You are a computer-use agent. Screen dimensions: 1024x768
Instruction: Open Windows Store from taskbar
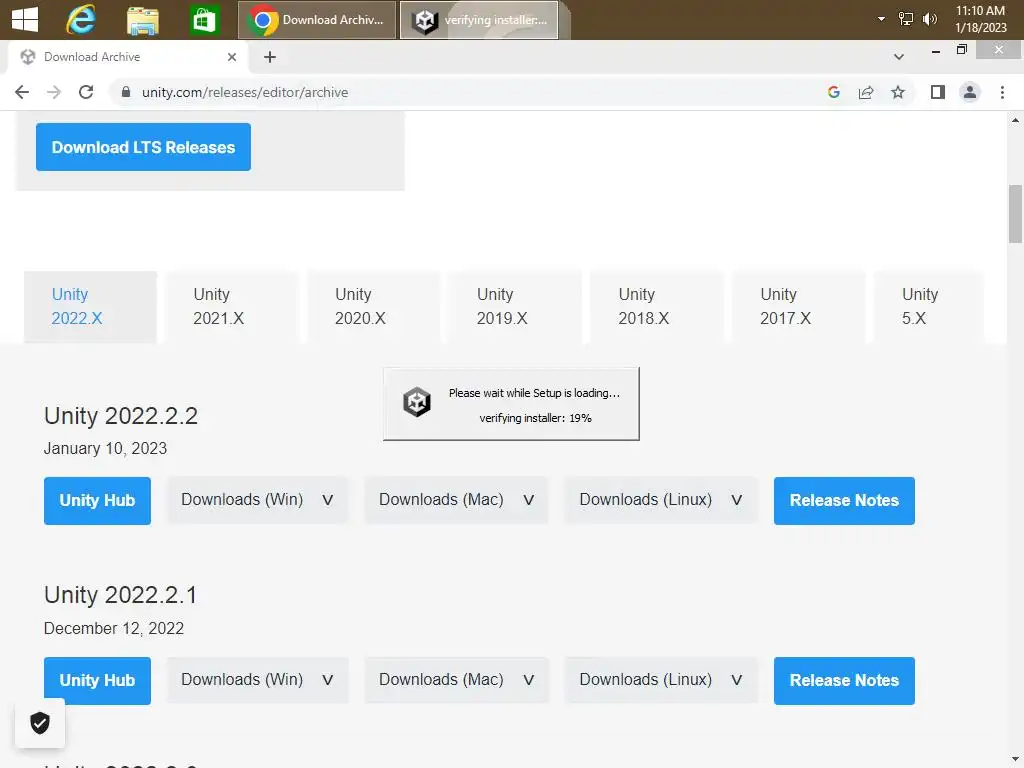tap(204, 20)
